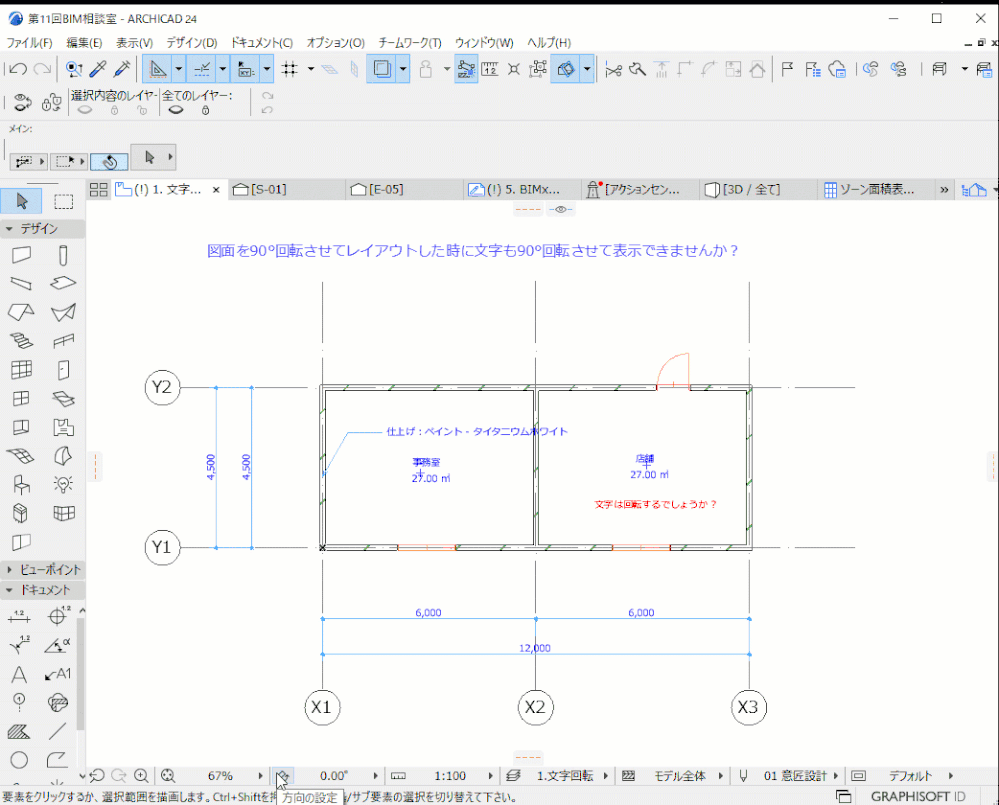Click the GRAPHISOFT ID label

click(917, 797)
